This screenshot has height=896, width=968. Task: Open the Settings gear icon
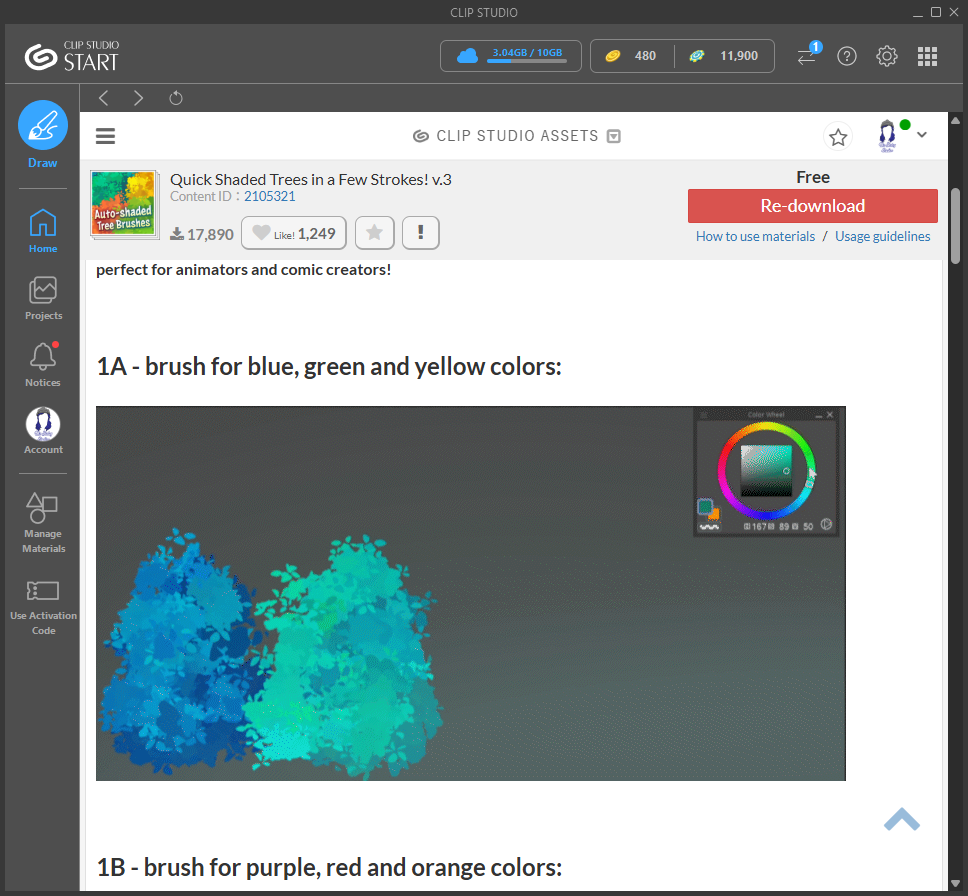887,56
